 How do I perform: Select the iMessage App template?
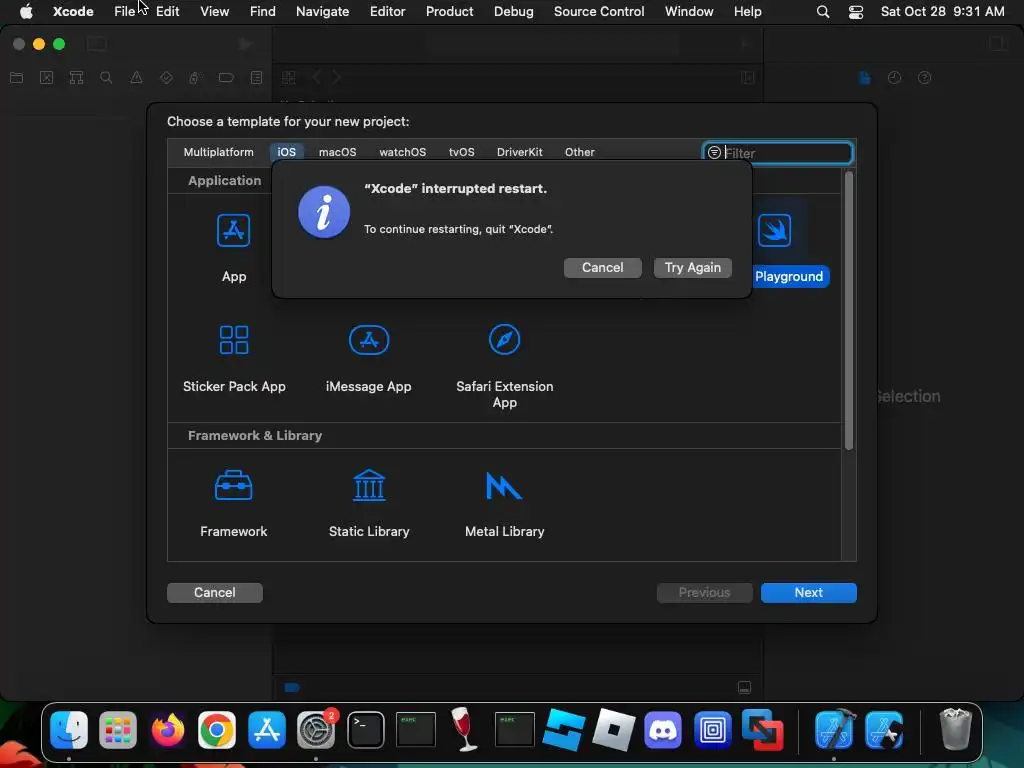pos(369,340)
